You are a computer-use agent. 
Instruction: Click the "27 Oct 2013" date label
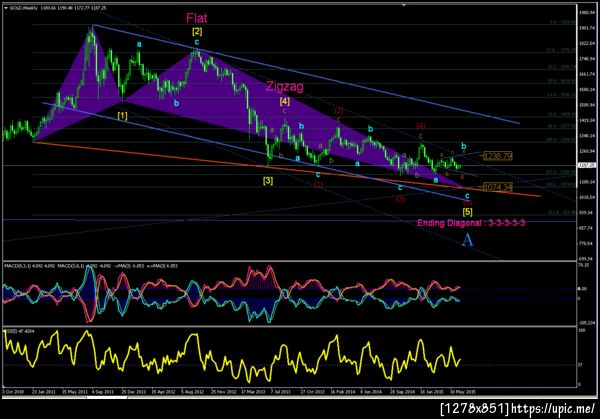(312, 392)
